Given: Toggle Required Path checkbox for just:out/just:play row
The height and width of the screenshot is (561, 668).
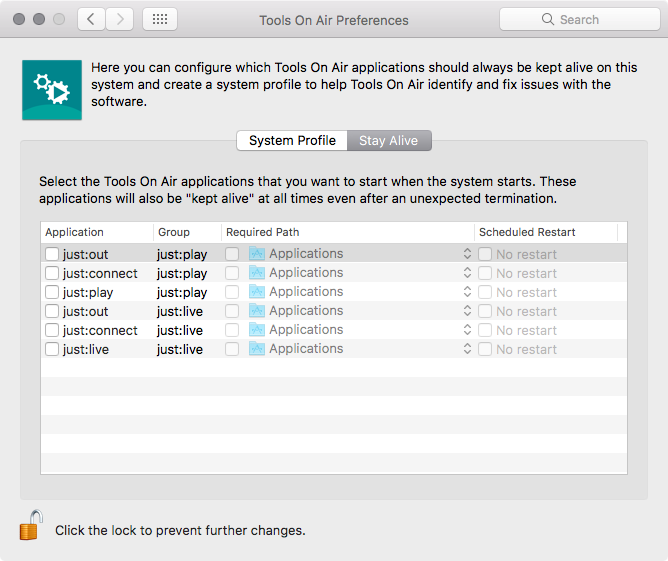Looking at the screenshot, I should (x=232, y=254).
